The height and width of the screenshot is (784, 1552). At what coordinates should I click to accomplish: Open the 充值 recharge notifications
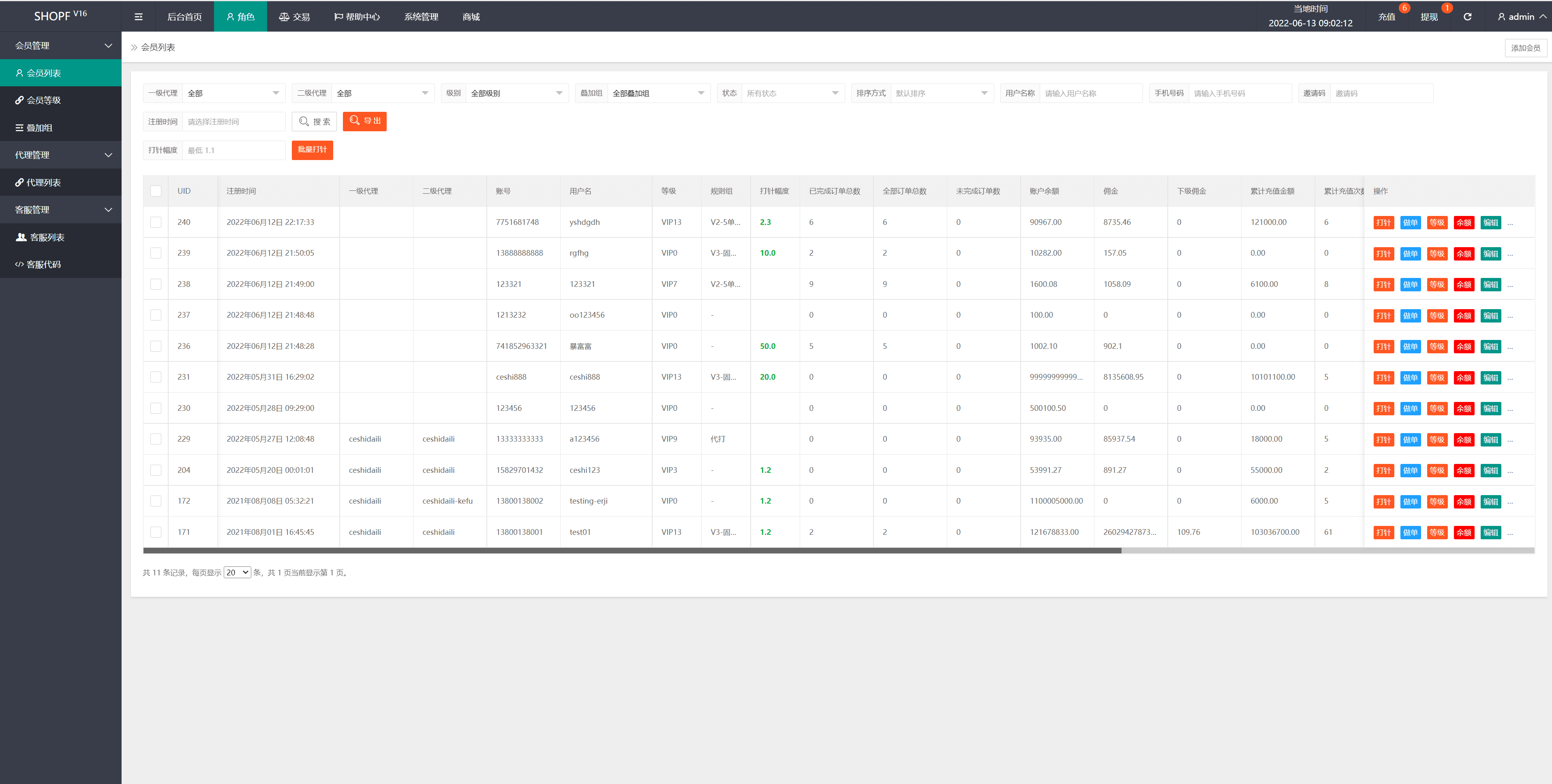(x=1386, y=17)
